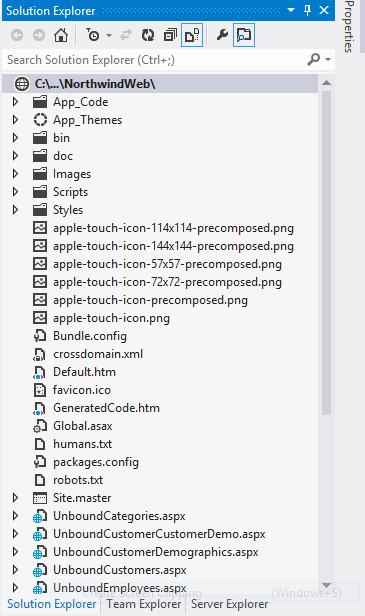Screen dimensions: 365x616
Task: Open search options dropdown arrow
Action: coord(328,60)
